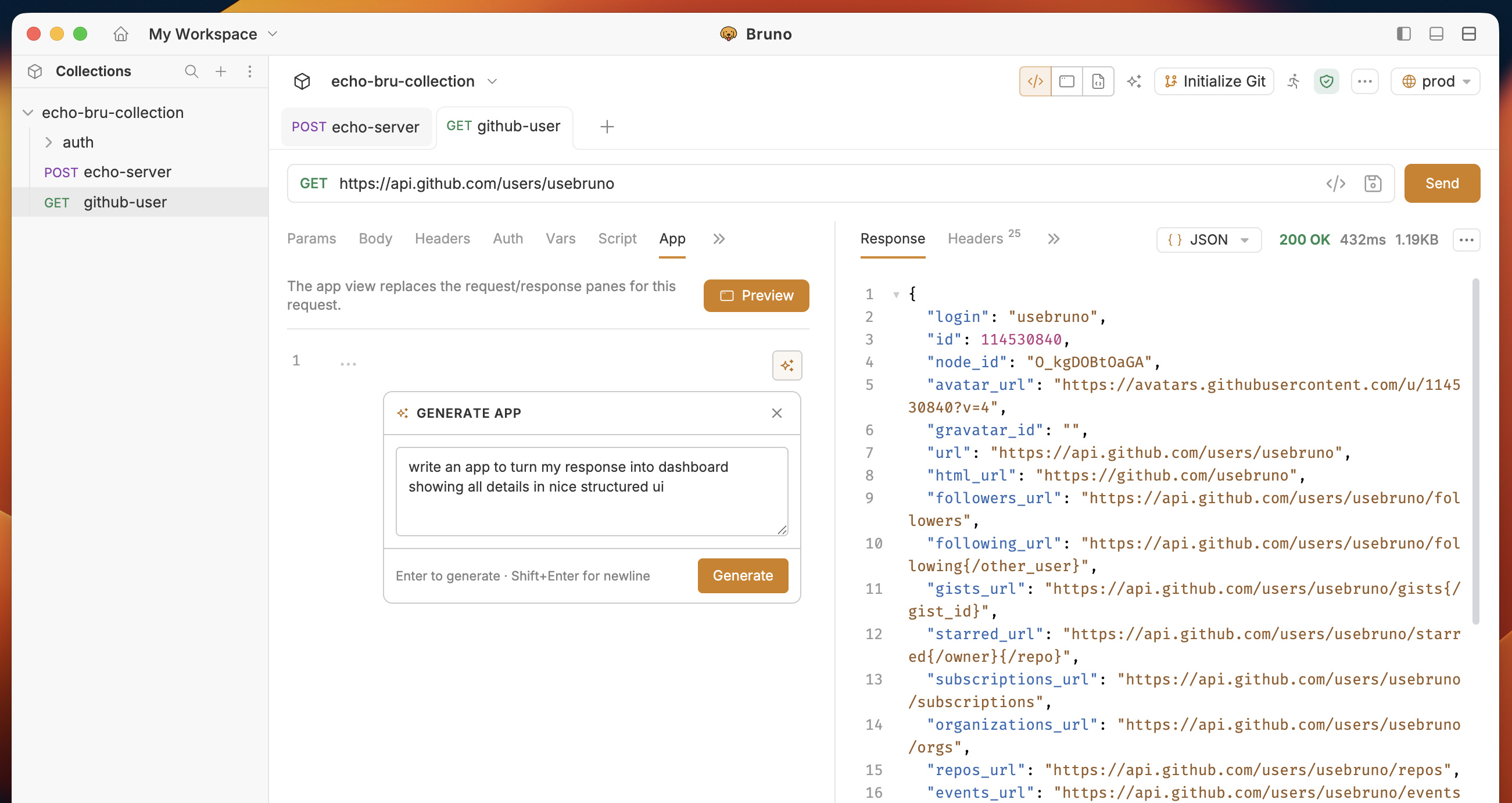Focus the Generate App prompt textarea
Image resolution: width=1512 pixels, height=803 pixels.
point(592,492)
